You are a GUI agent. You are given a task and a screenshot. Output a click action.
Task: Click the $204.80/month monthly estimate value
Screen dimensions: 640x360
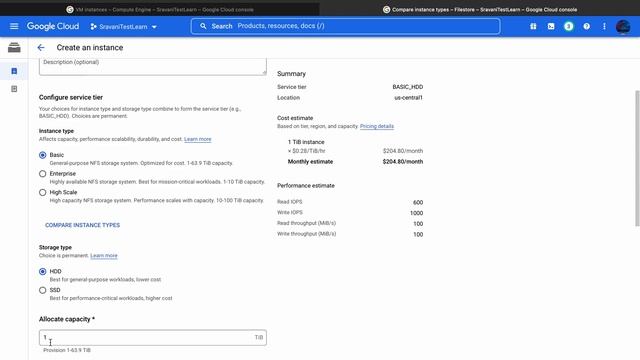pos(402,162)
